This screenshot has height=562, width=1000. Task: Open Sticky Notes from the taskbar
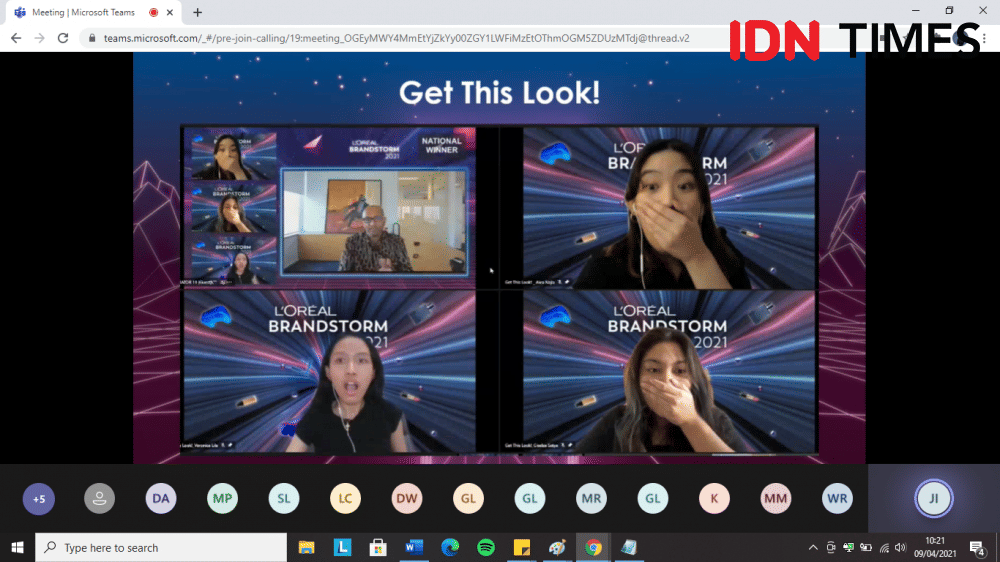click(521, 547)
